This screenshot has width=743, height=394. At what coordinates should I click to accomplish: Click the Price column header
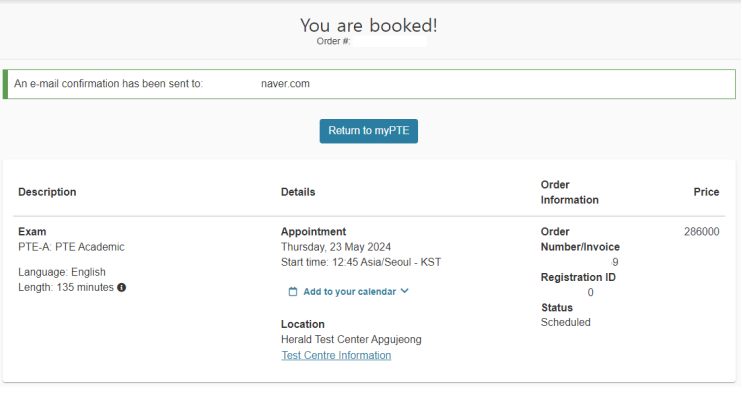707,192
